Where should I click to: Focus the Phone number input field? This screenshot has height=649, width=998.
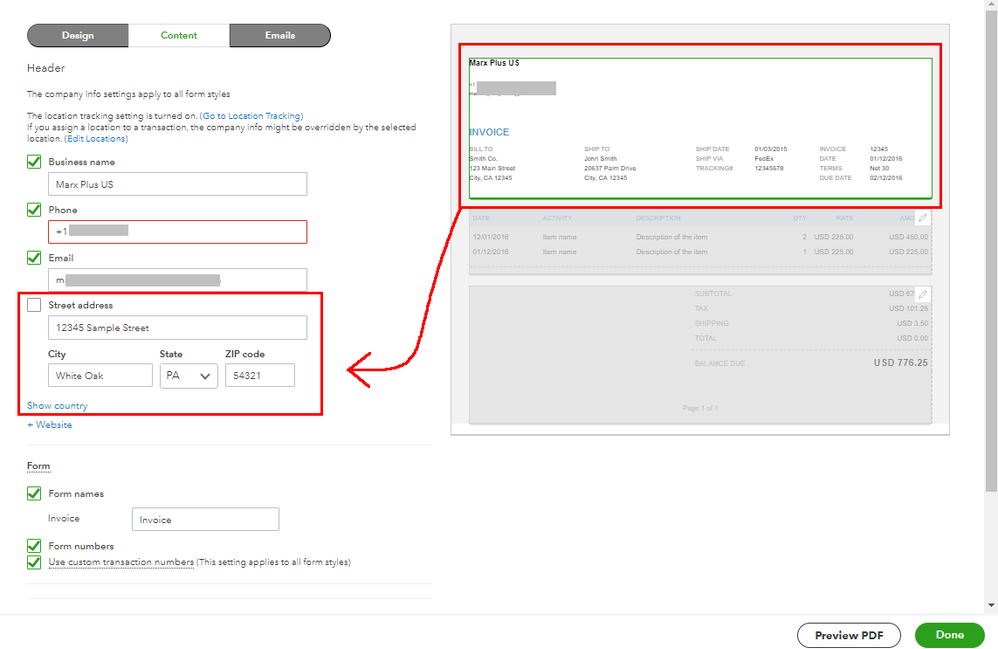[178, 232]
